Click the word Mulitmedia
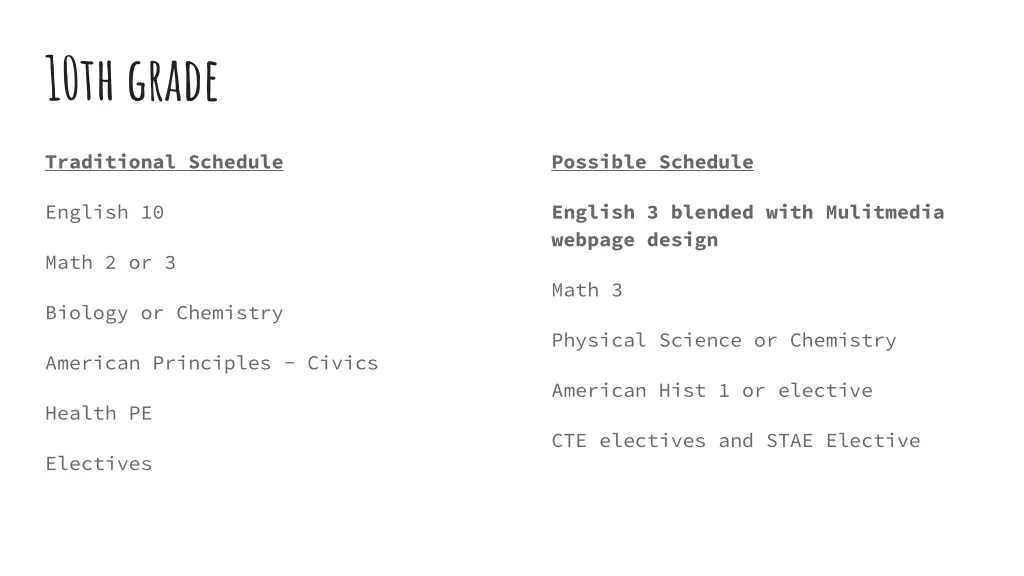Image resolution: width=1024 pixels, height=576 pixels. [x=885, y=212]
